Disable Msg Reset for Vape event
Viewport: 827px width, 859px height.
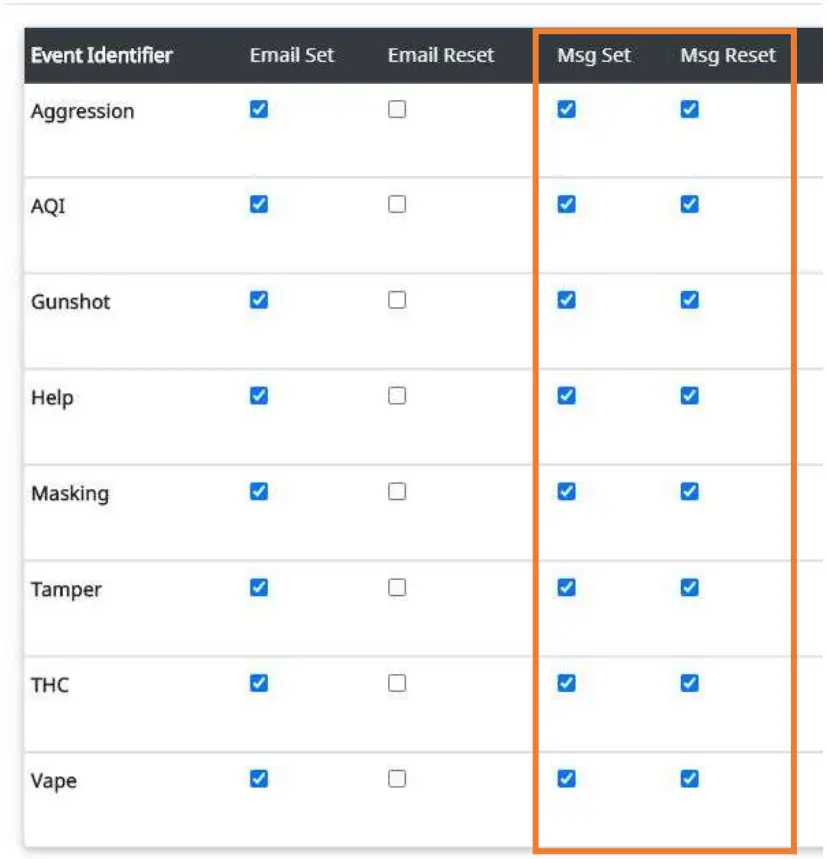point(689,779)
